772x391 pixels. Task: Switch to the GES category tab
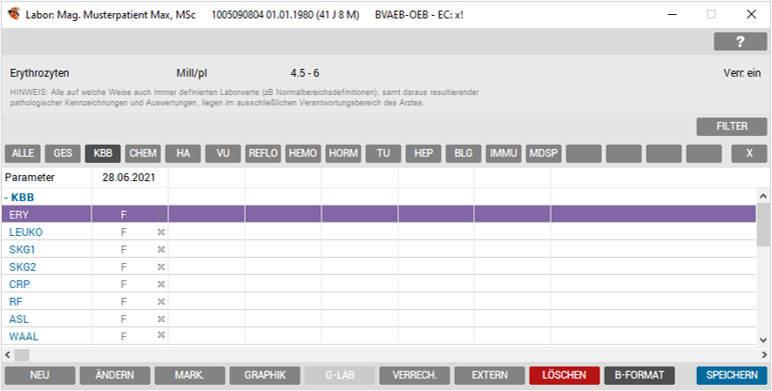(63, 154)
